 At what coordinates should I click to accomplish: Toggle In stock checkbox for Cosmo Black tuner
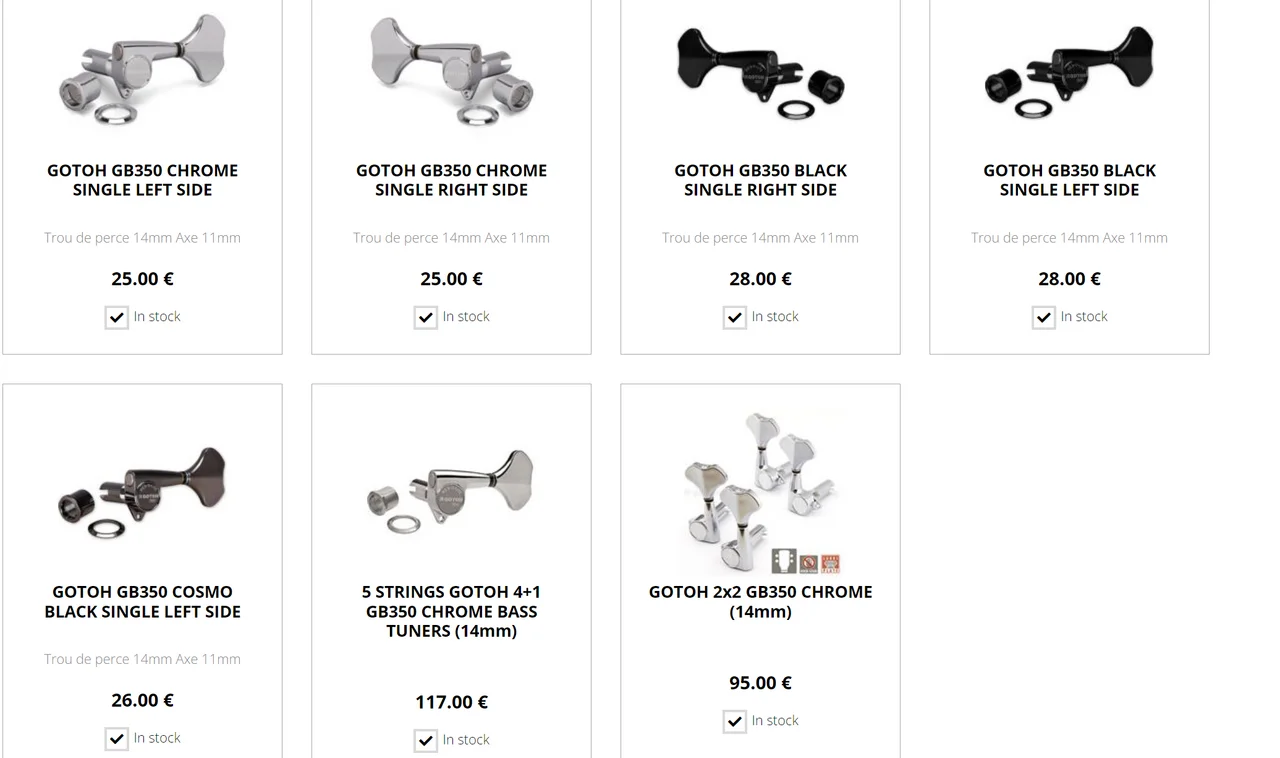click(x=117, y=740)
